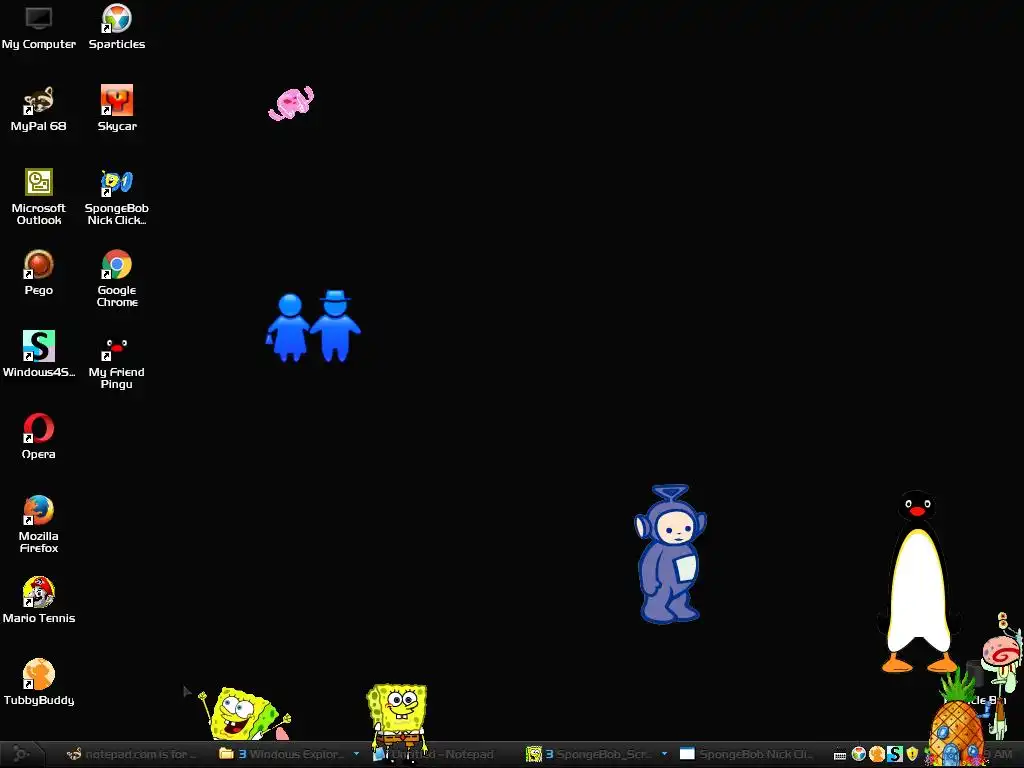1024x768 pixels.
Task: Select the My Computer desktop icon
Action: click(39, 27)
